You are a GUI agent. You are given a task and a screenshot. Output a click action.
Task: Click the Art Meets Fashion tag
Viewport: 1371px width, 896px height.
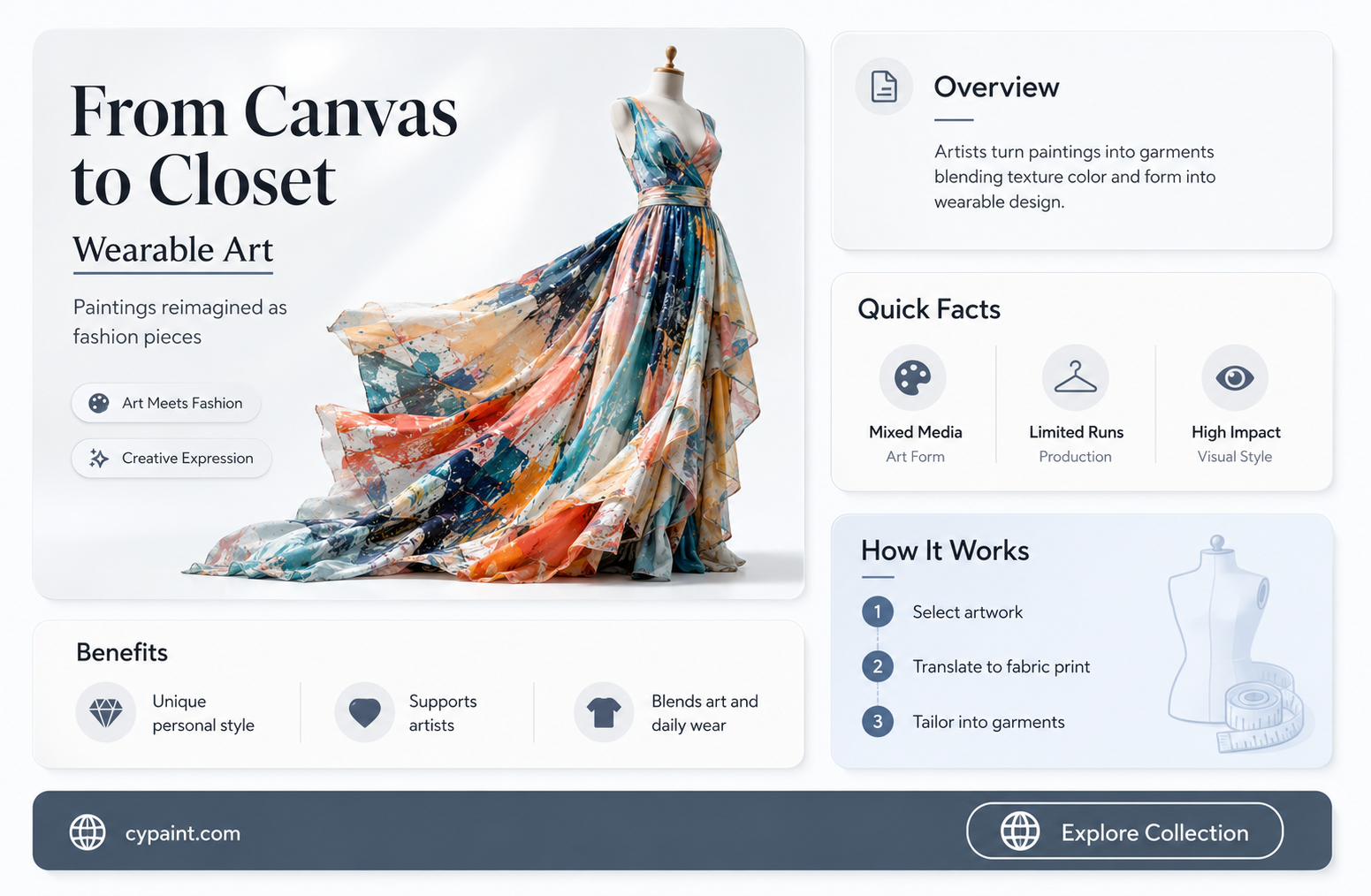(x=166, y=403)
